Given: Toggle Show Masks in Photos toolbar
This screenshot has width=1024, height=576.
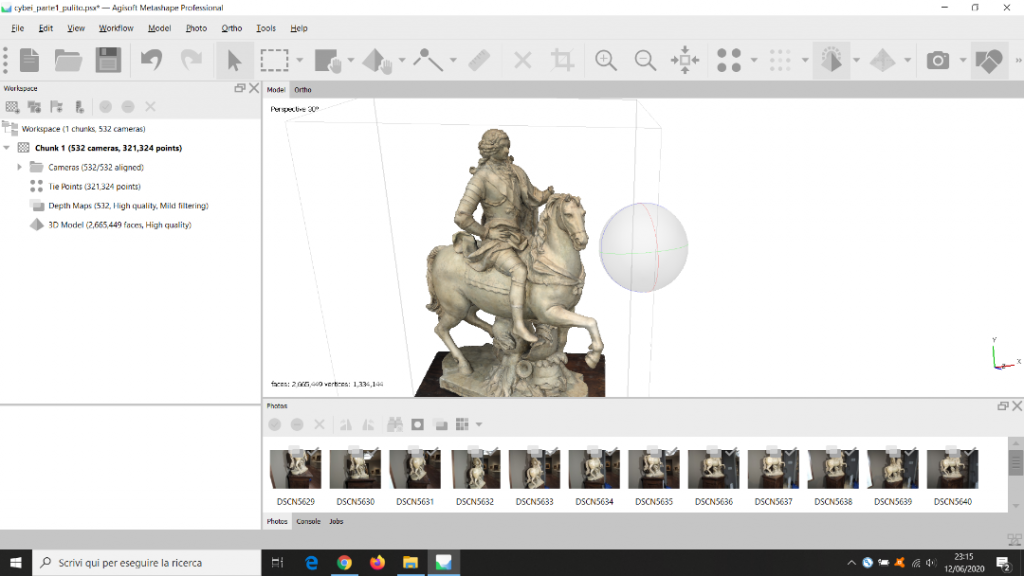Looking at the screenshot, I should point(418,424).
